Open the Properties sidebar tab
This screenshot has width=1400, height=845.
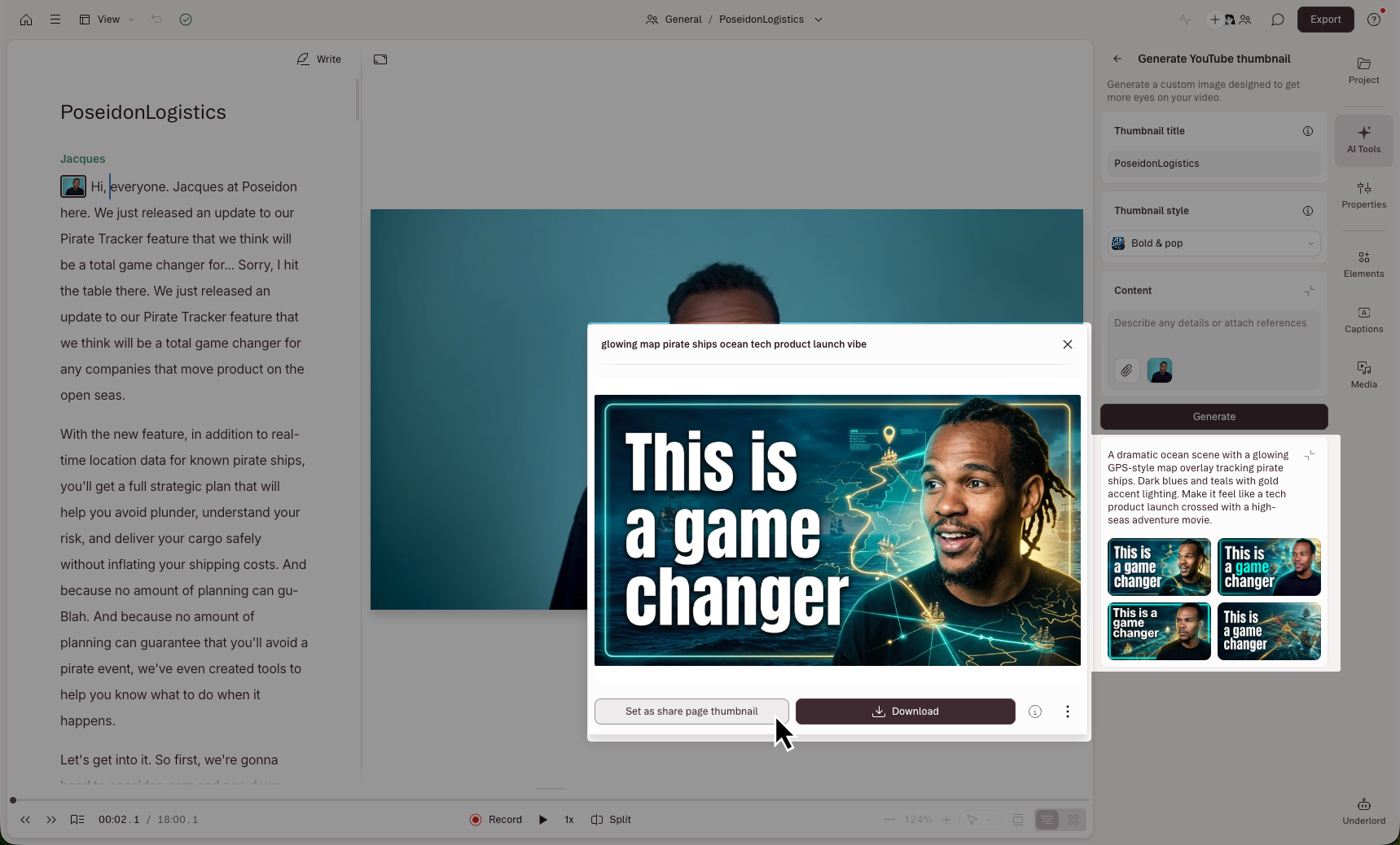(1363, 195)
